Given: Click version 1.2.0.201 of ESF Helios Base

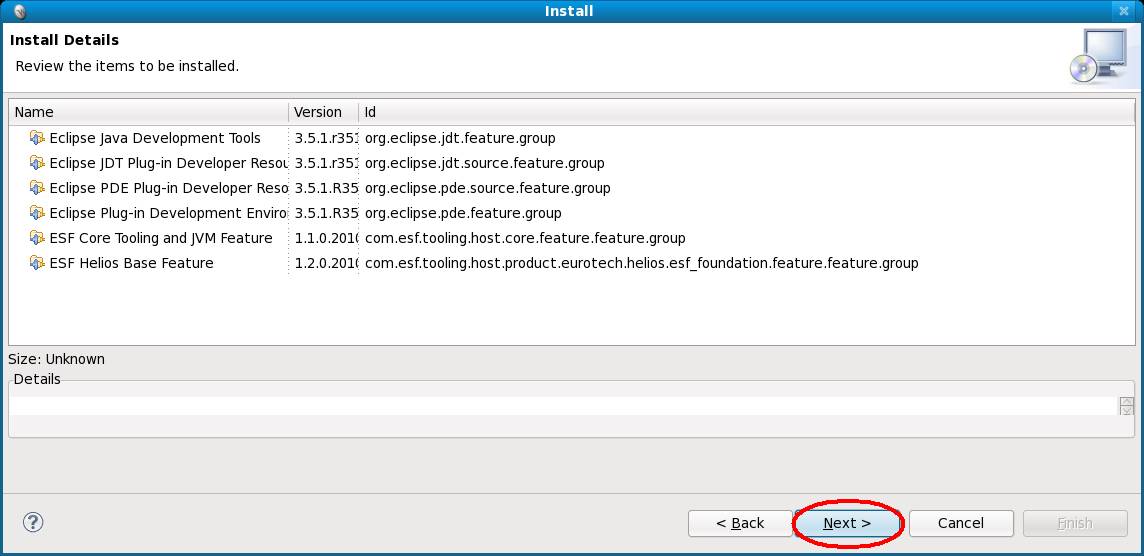Looking at the screenshot, I should [x=326, y=263].
